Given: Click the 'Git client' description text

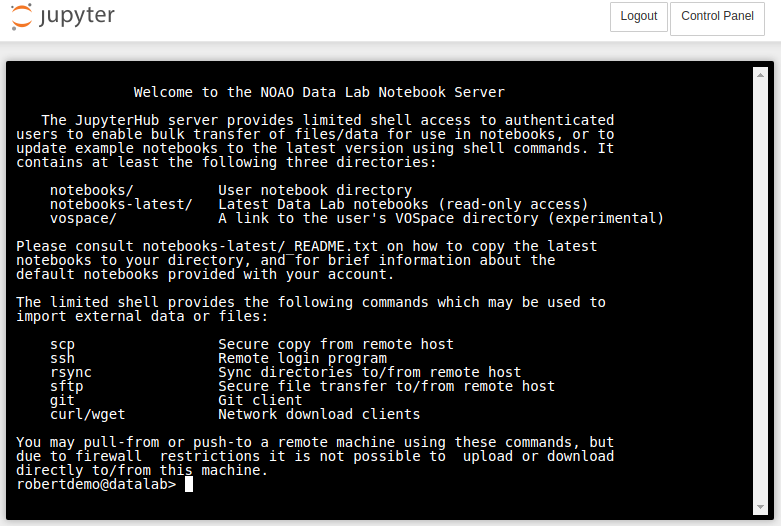Looking at the screenshot, I should click(260, 400).
